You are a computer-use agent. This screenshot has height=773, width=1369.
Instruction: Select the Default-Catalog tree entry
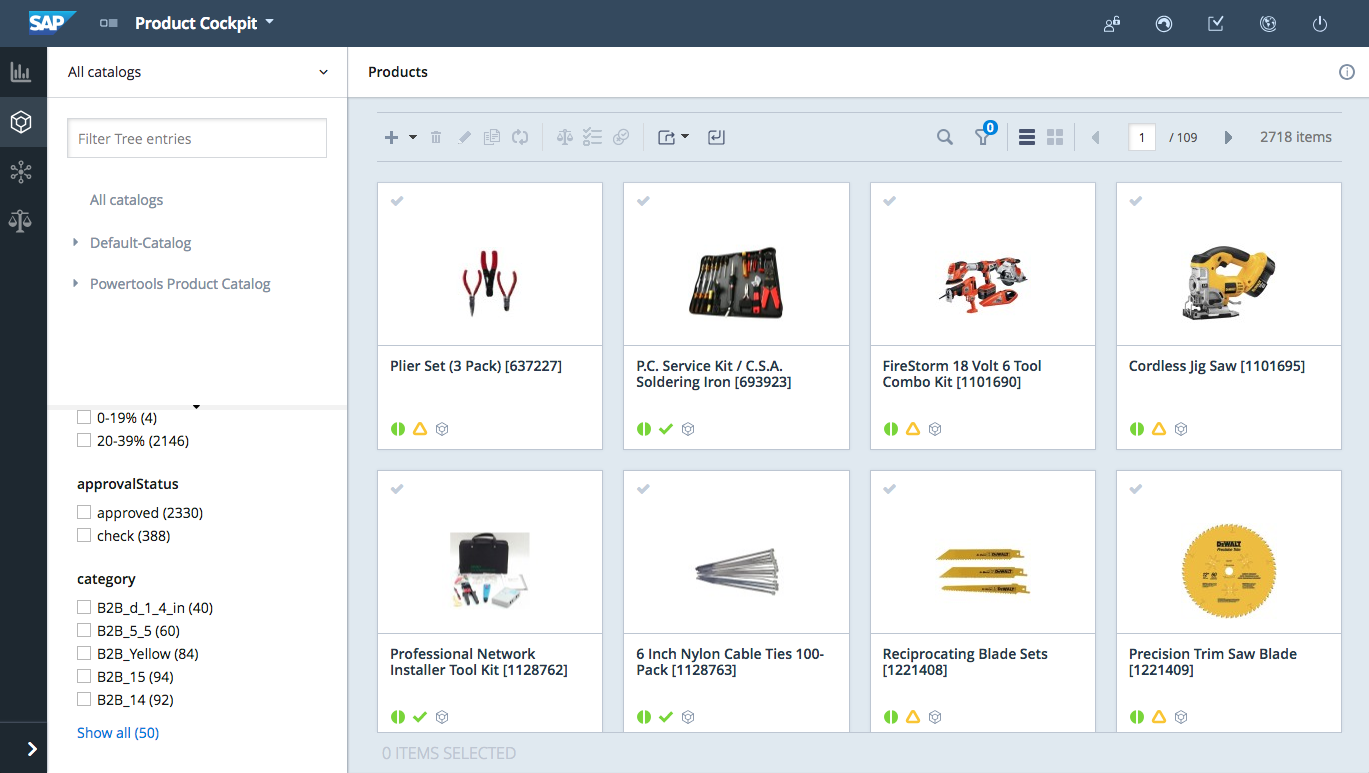pyautogui.click(x=140, y=243)
